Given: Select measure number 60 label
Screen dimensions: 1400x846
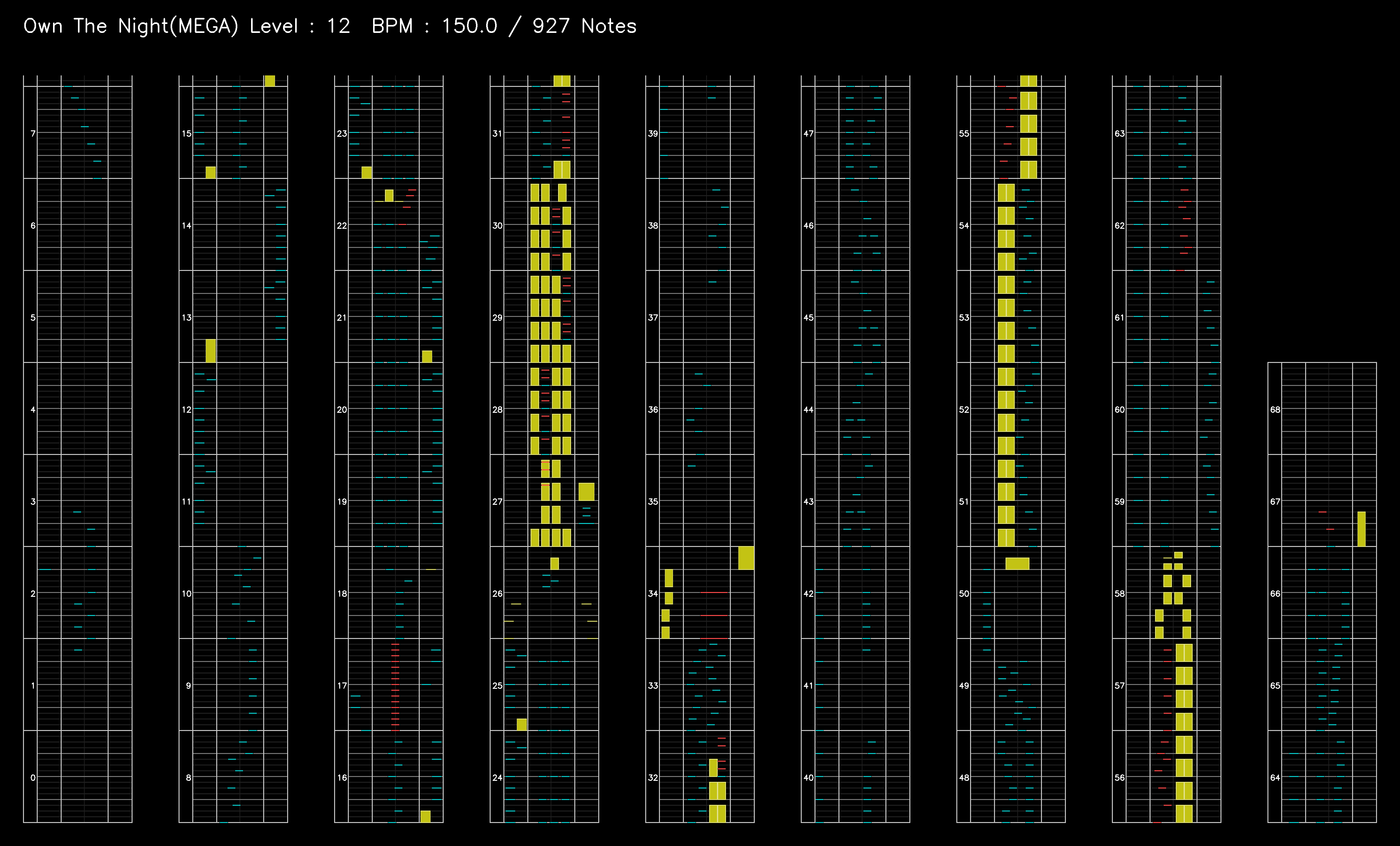Looking at the screenshot, I should point(1120,409).
